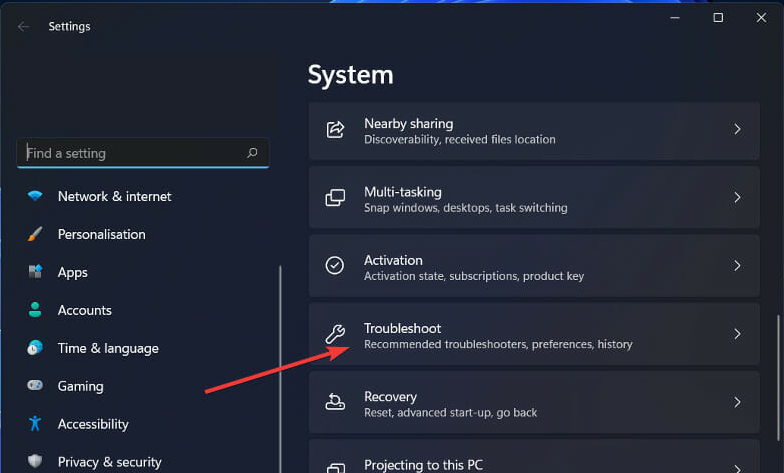
Task: Click the search magnifier icon
Action: coord(252,152)
